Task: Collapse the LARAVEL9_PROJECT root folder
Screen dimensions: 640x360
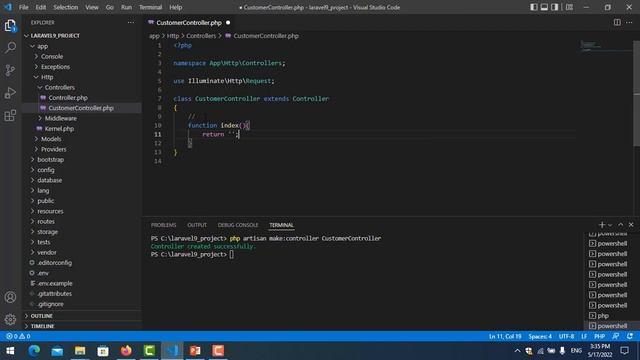Action: 55,36
